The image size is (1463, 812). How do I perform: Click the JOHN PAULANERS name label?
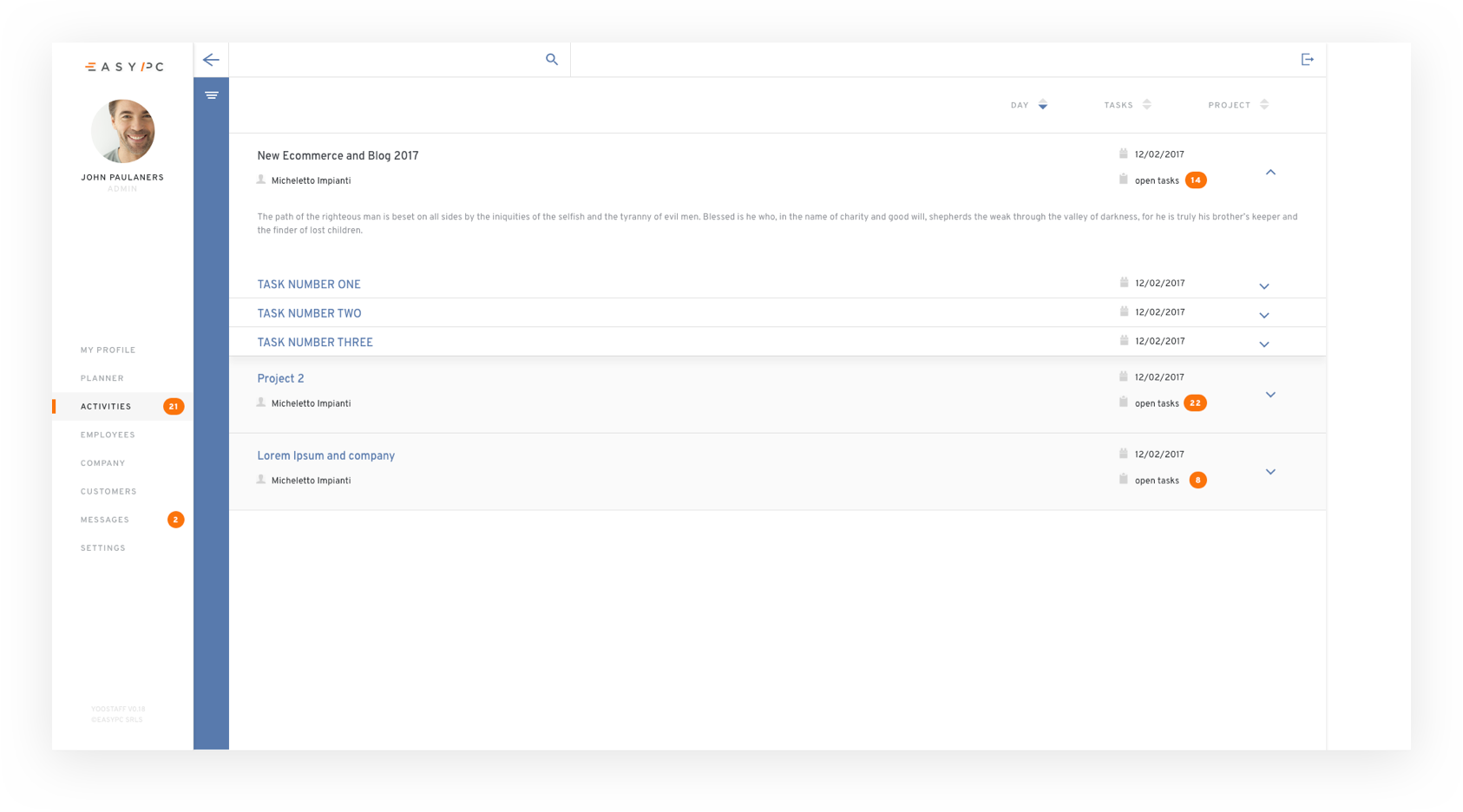click(122, 178)
